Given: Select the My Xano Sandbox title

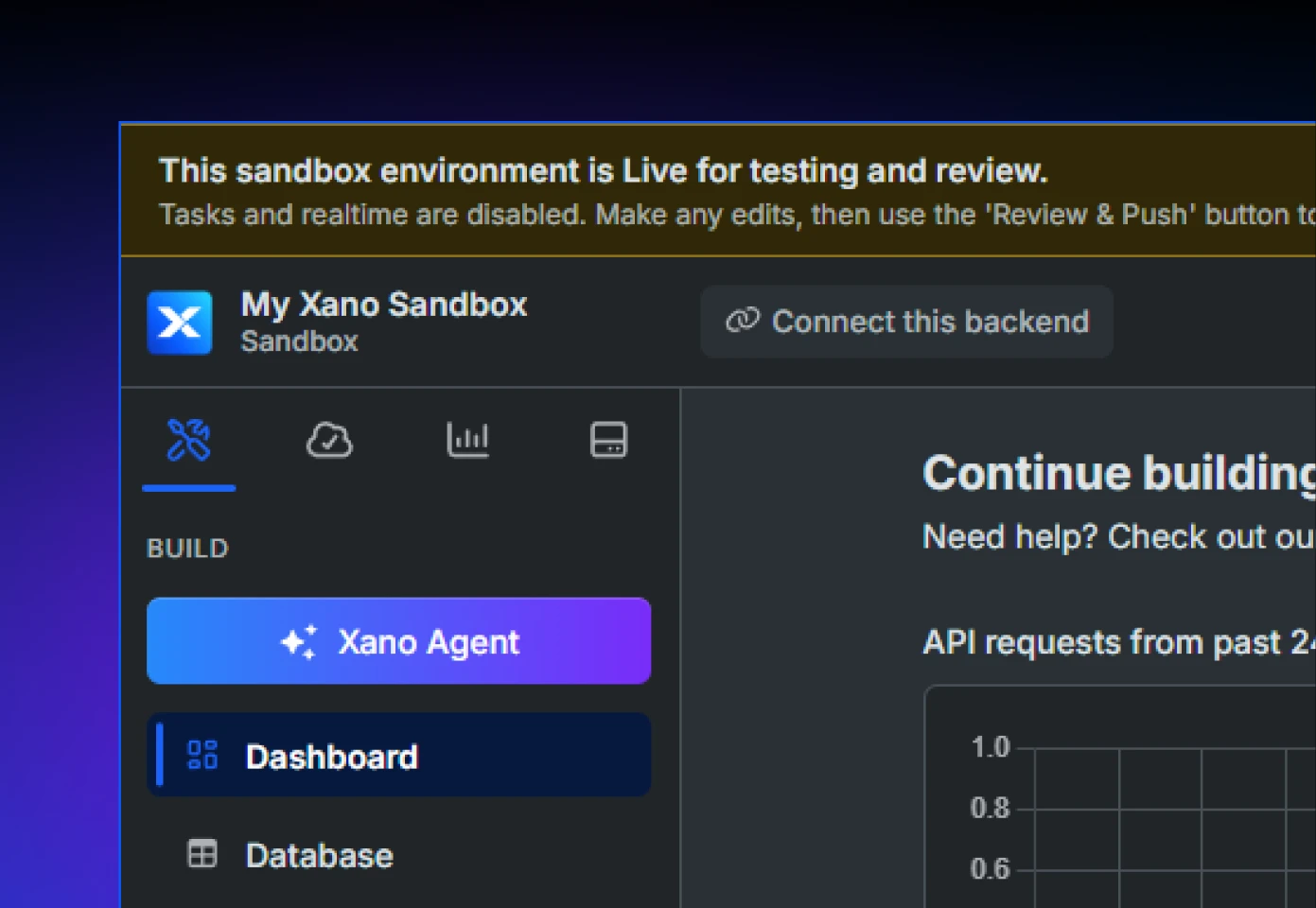Looking at the screenshot, I should point(384,305).
